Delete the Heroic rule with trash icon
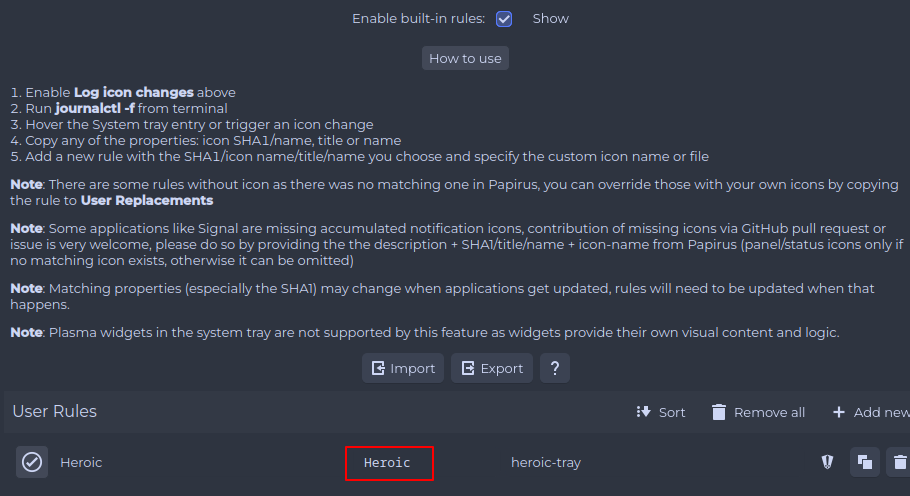Viewport: 910px width, 496px height. [x=900, y=462]
